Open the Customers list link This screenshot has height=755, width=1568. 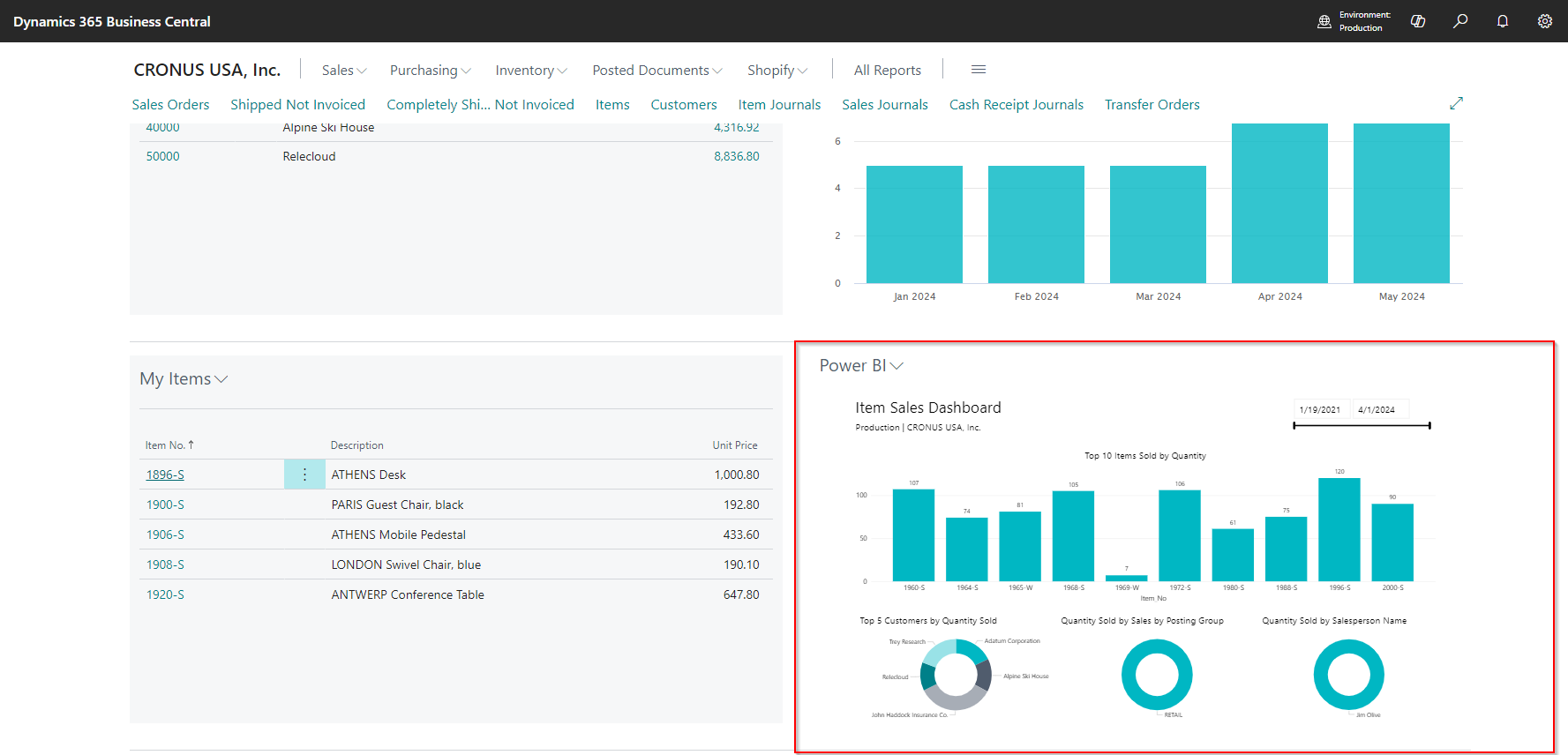pos(684,104)
